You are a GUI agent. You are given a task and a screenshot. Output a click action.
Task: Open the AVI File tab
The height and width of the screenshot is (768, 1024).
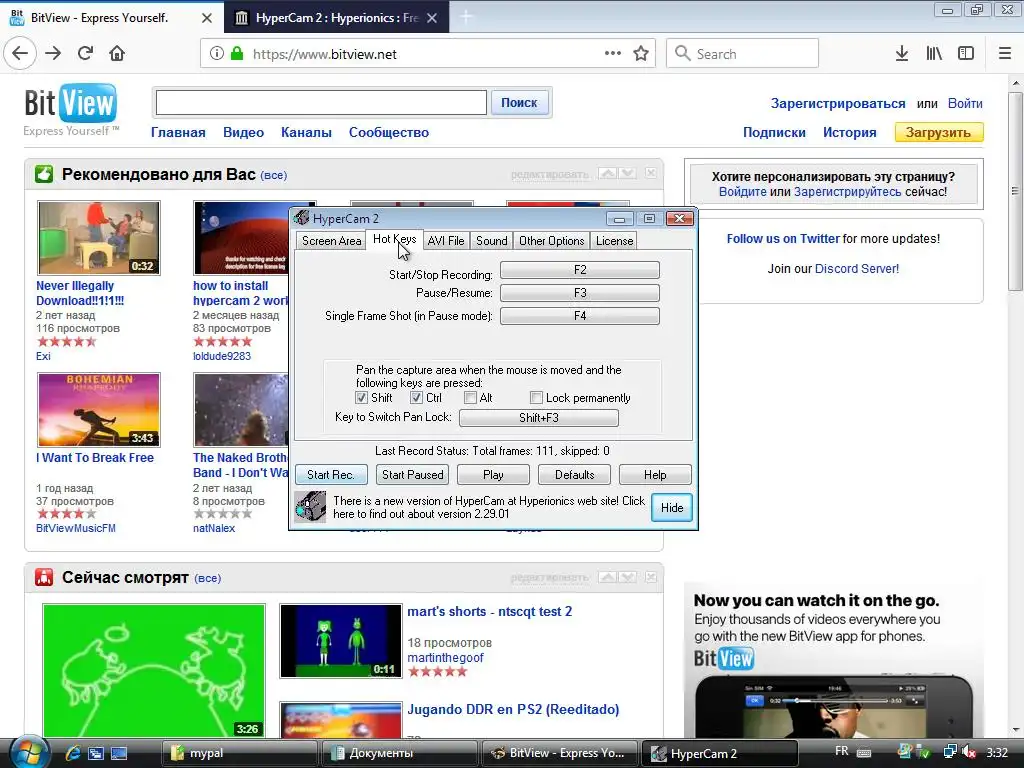point(446,241)
